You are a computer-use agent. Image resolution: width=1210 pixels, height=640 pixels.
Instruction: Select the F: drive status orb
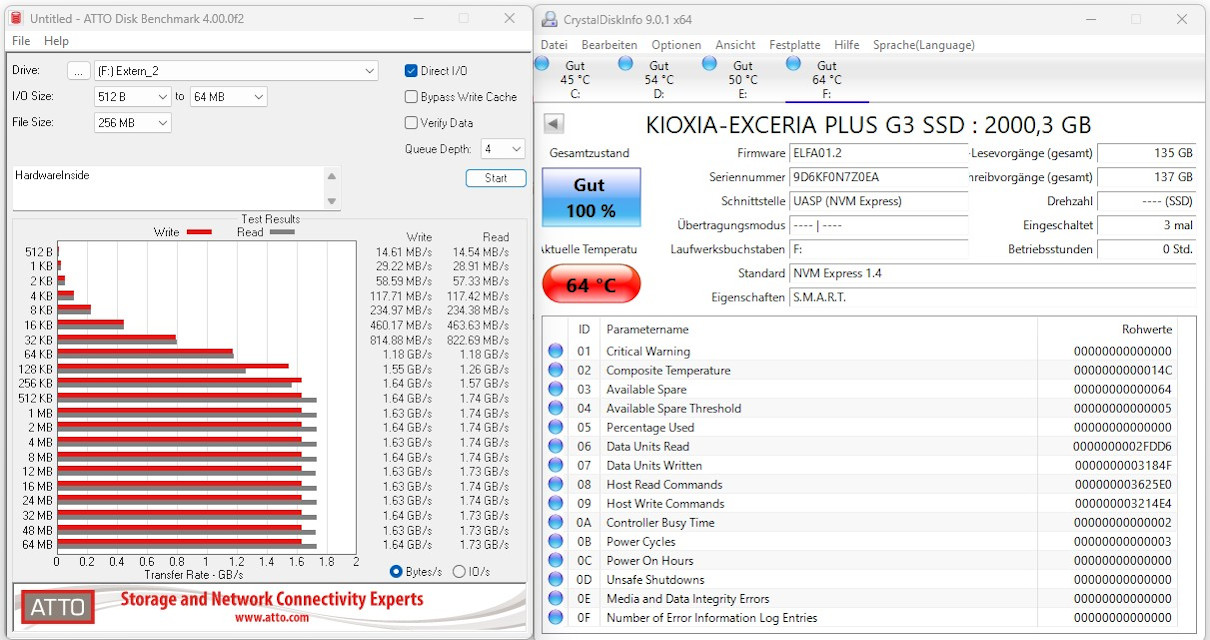[794, 64]
